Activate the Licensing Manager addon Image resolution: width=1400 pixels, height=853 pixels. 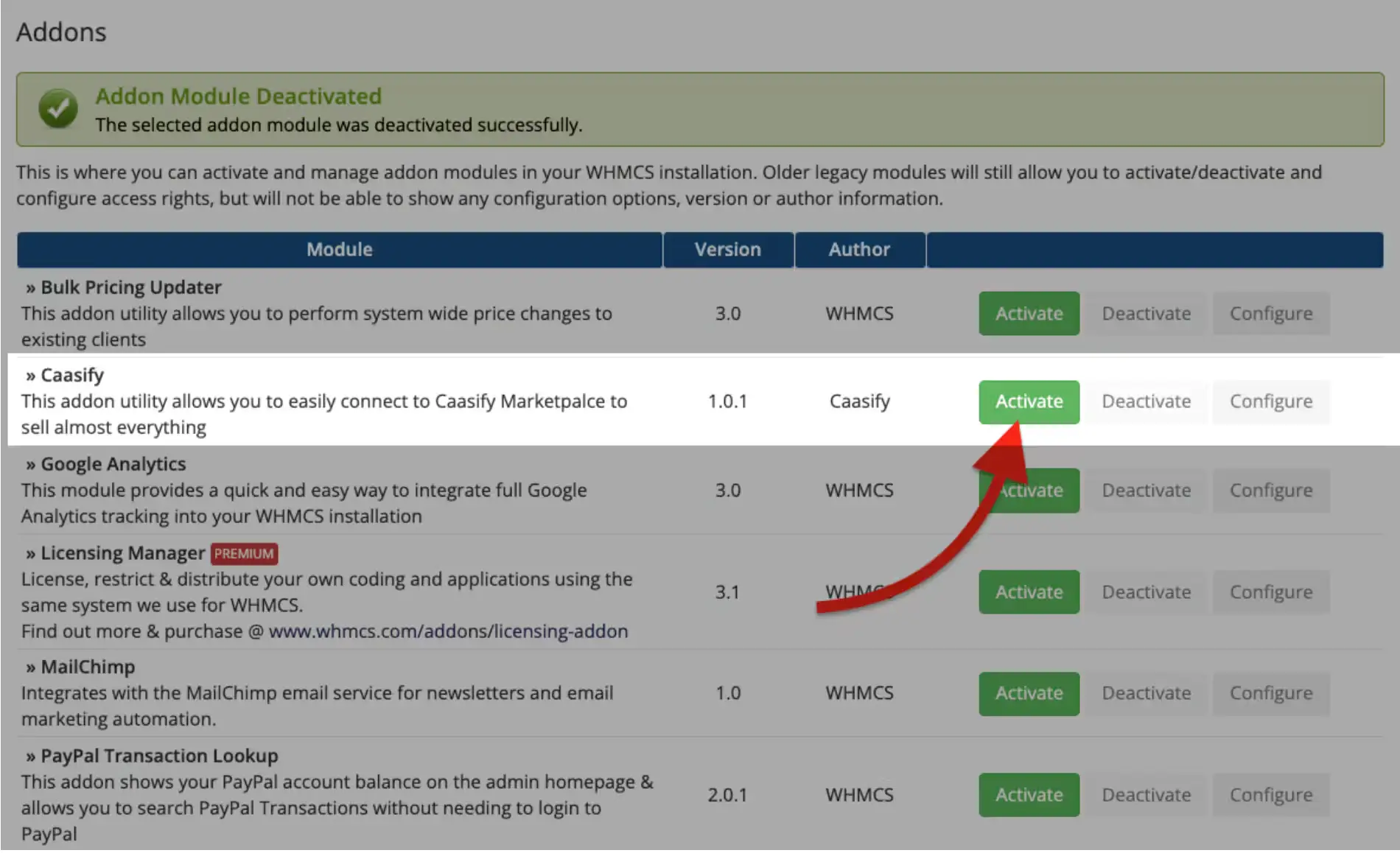[x=1029, y=592]
